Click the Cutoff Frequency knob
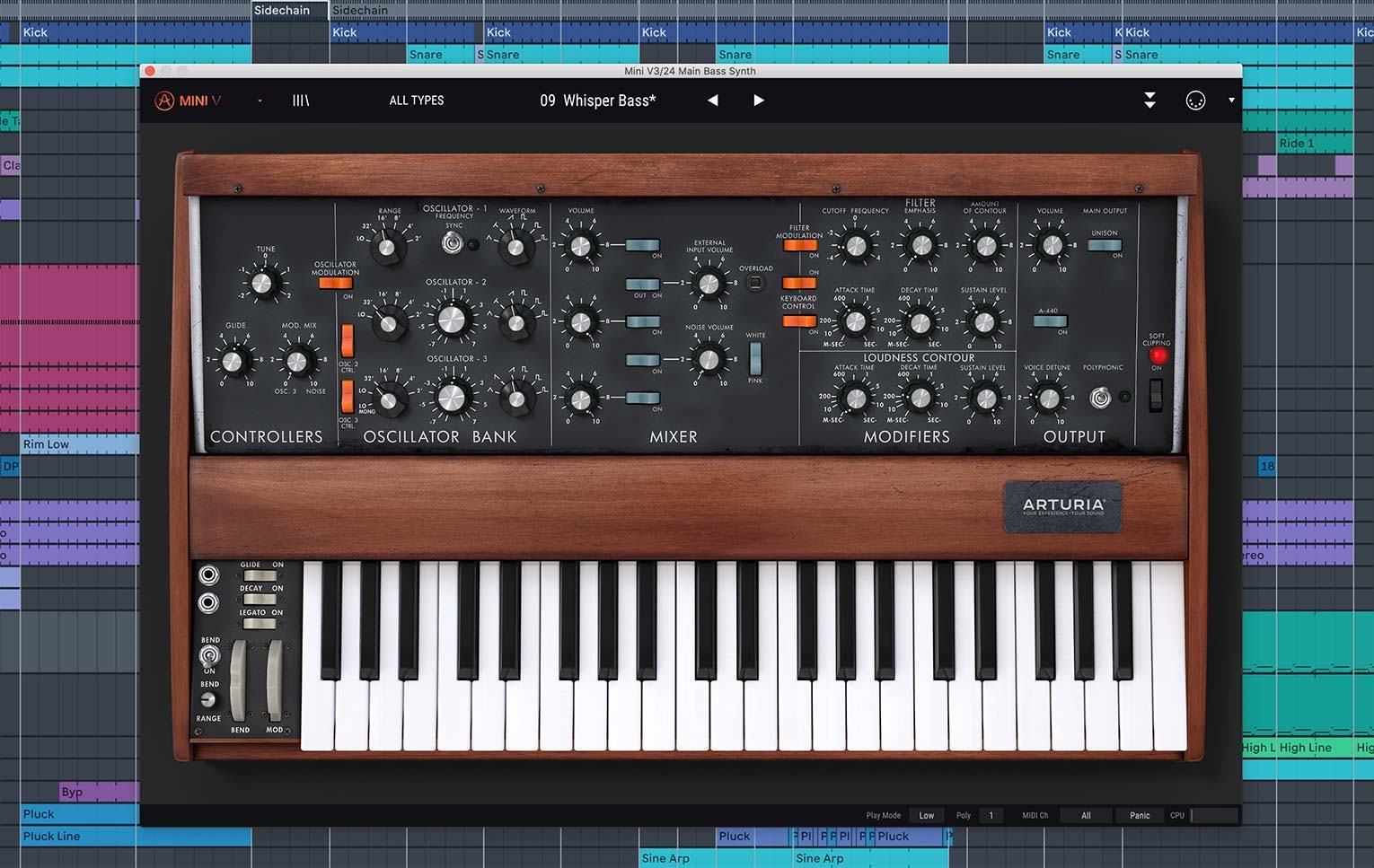The image size is (1374, 868). [855, 245]
